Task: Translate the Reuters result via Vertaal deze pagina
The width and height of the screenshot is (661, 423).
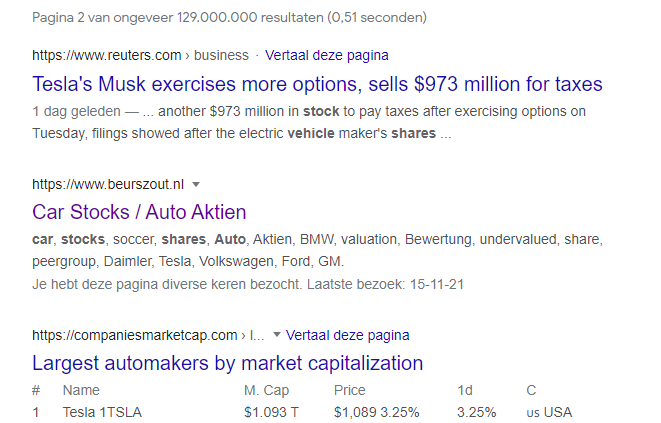Action: click(x=327, y=55)
